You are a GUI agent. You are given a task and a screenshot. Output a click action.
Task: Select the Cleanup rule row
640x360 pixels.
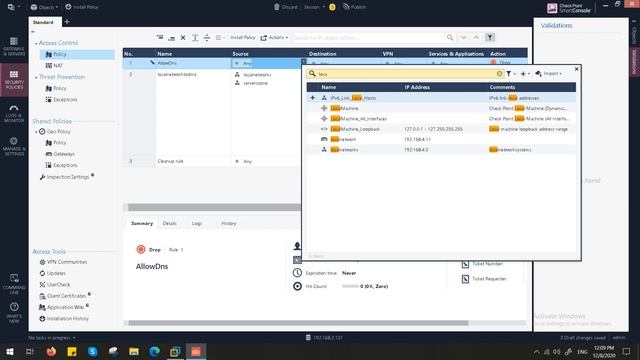pos(212,161)
